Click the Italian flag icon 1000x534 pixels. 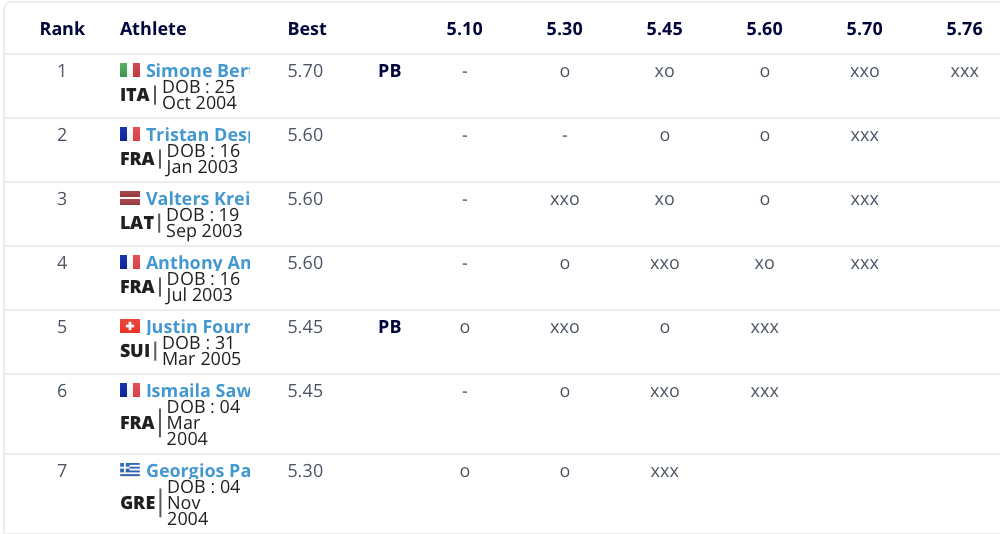pyautogui.click(x=130, y=70)
